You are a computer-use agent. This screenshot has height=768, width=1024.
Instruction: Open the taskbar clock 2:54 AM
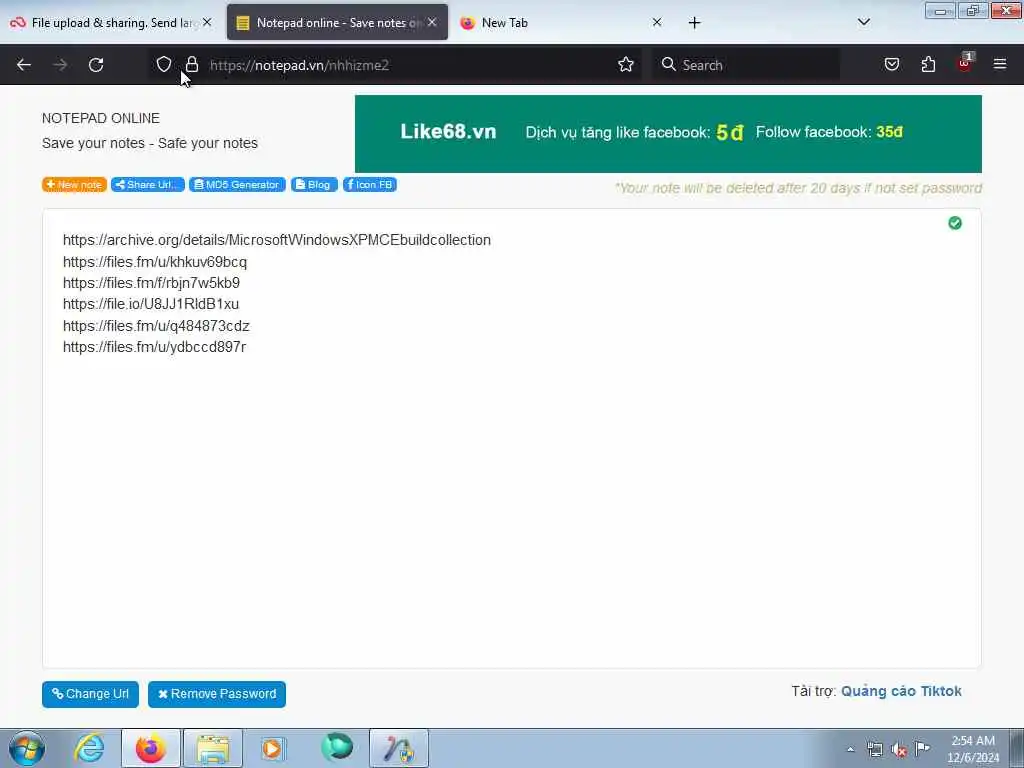coord(973,749)
